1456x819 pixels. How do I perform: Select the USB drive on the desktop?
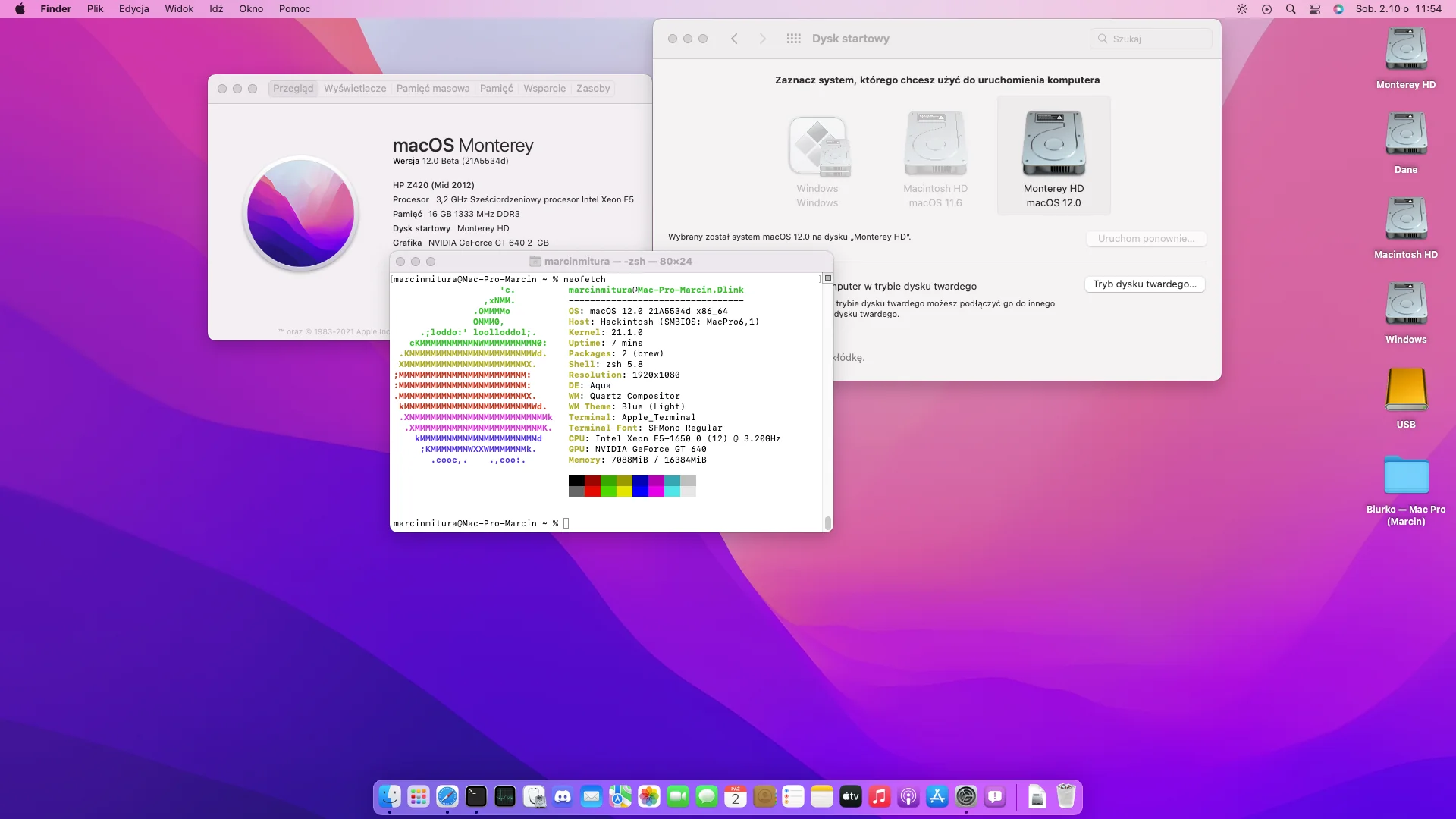(x=1406, y=390)
